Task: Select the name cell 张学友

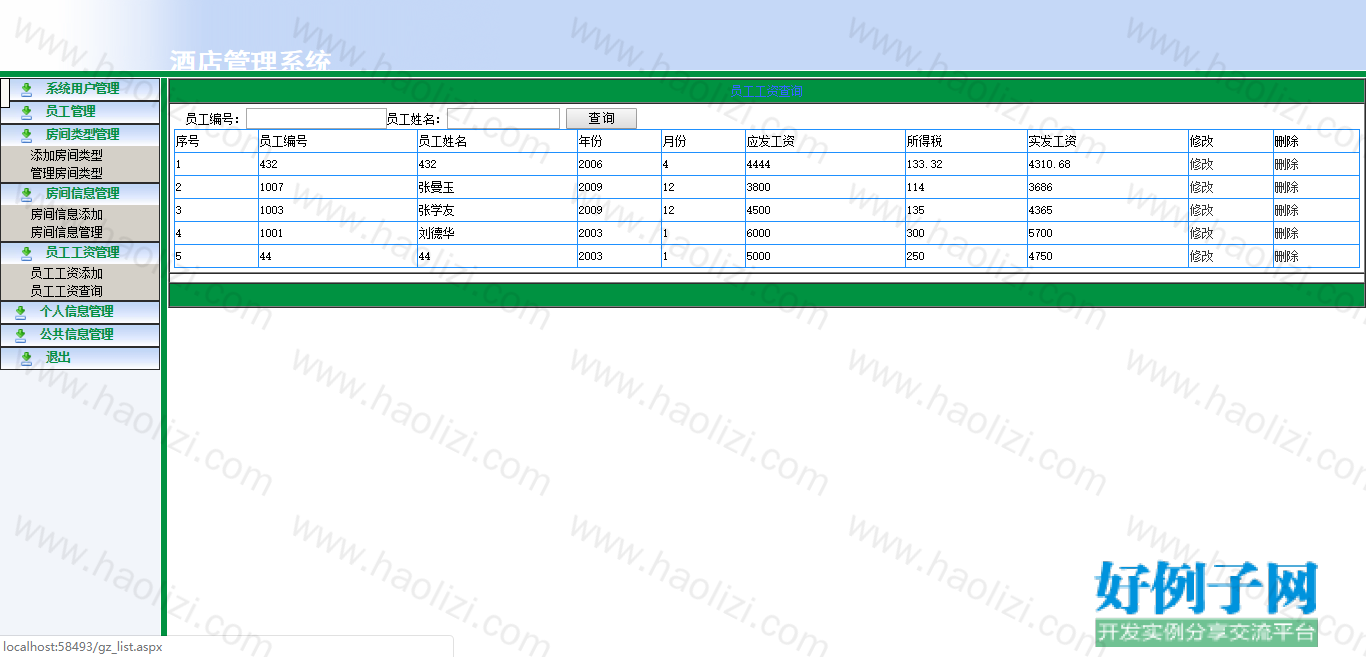Action: coord(437,210)
